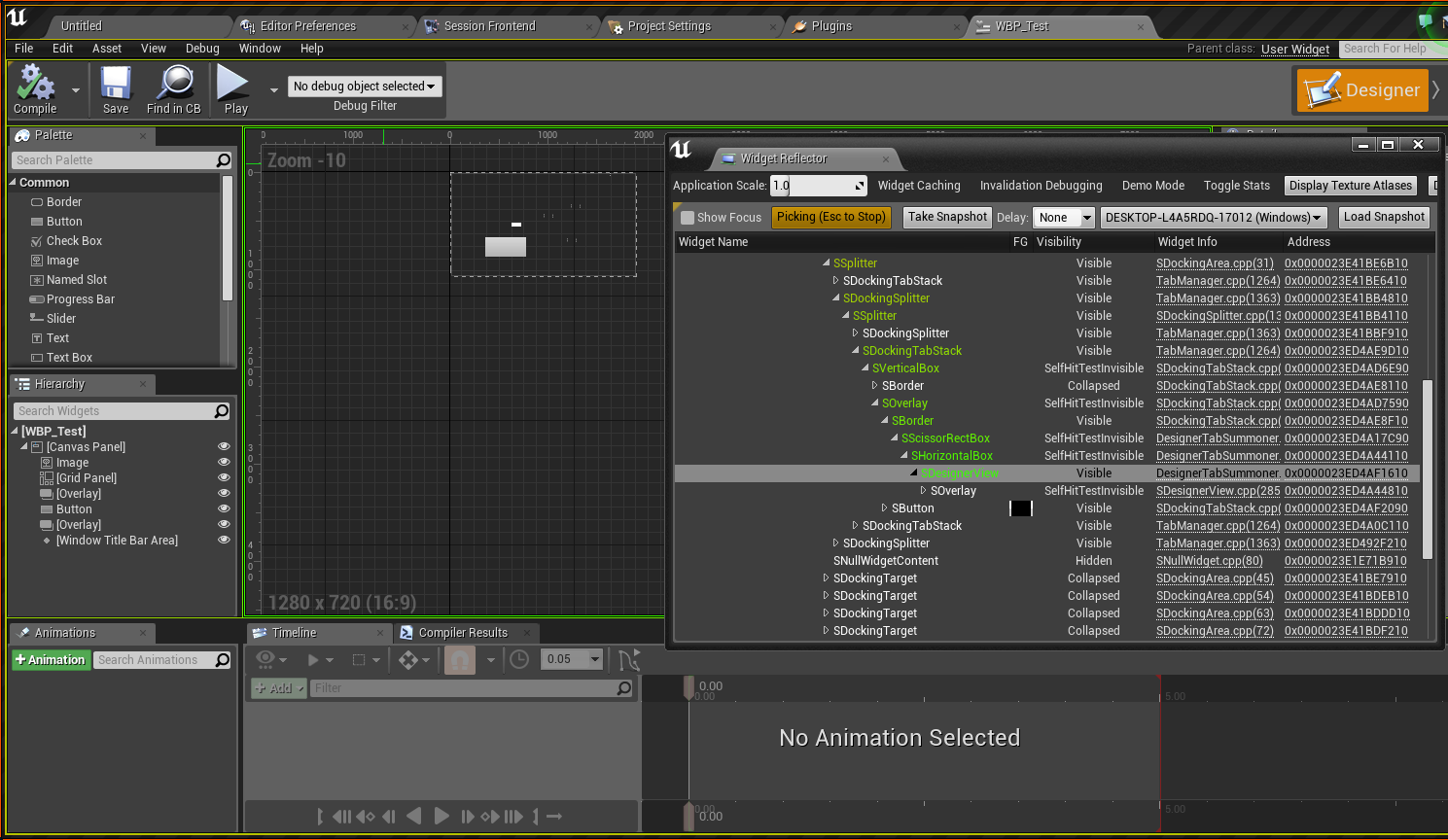Click the Search Palette input field

[x=114, y=160]
